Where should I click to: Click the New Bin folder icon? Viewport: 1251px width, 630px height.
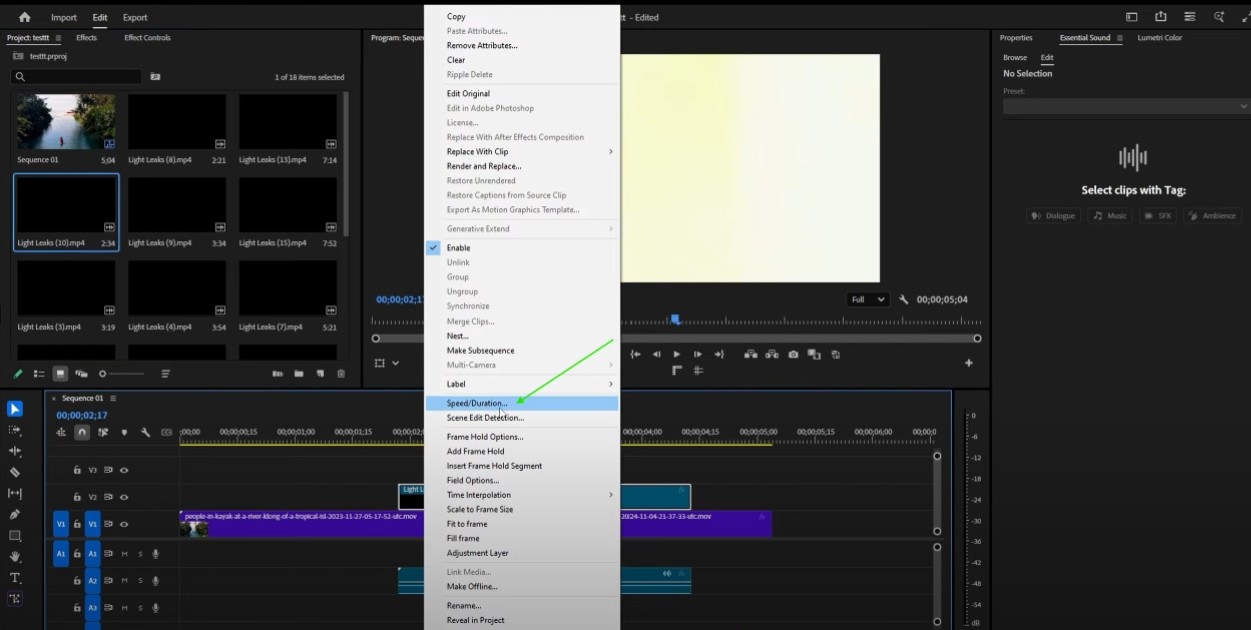(298, 374)
